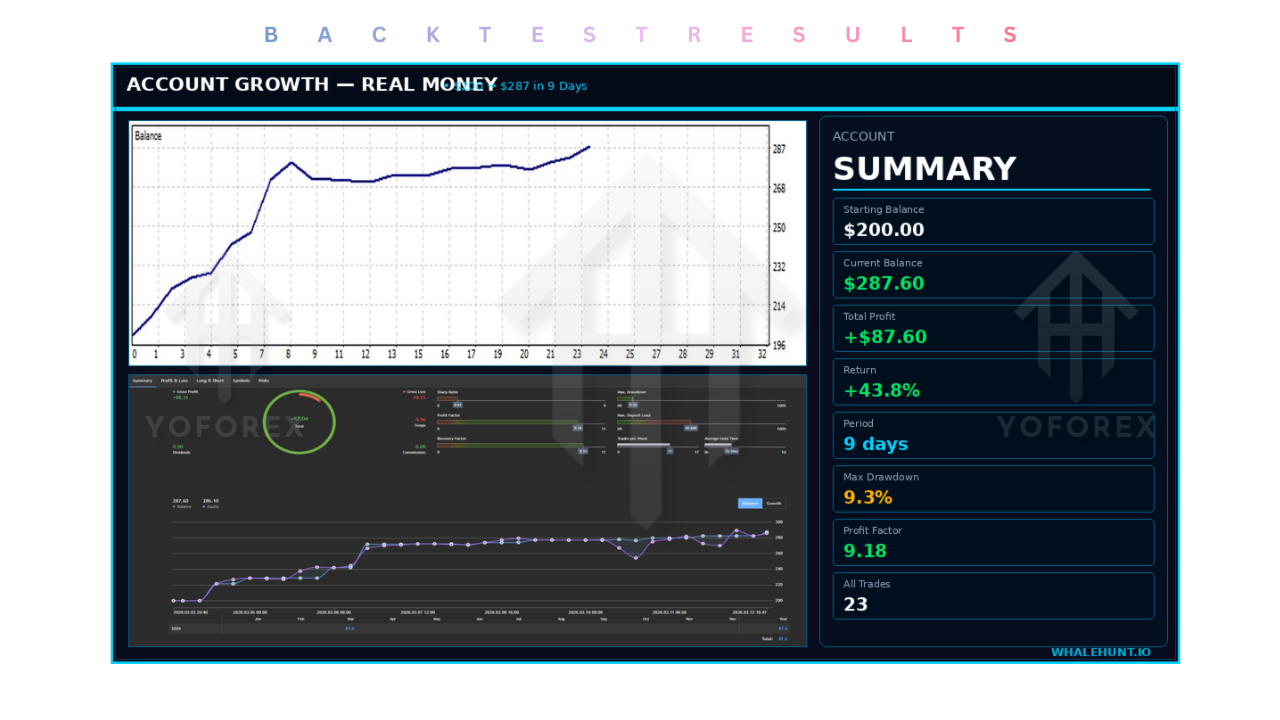
Task: Open the WHALEHUNT.IO link
Action: [1100, 652]
